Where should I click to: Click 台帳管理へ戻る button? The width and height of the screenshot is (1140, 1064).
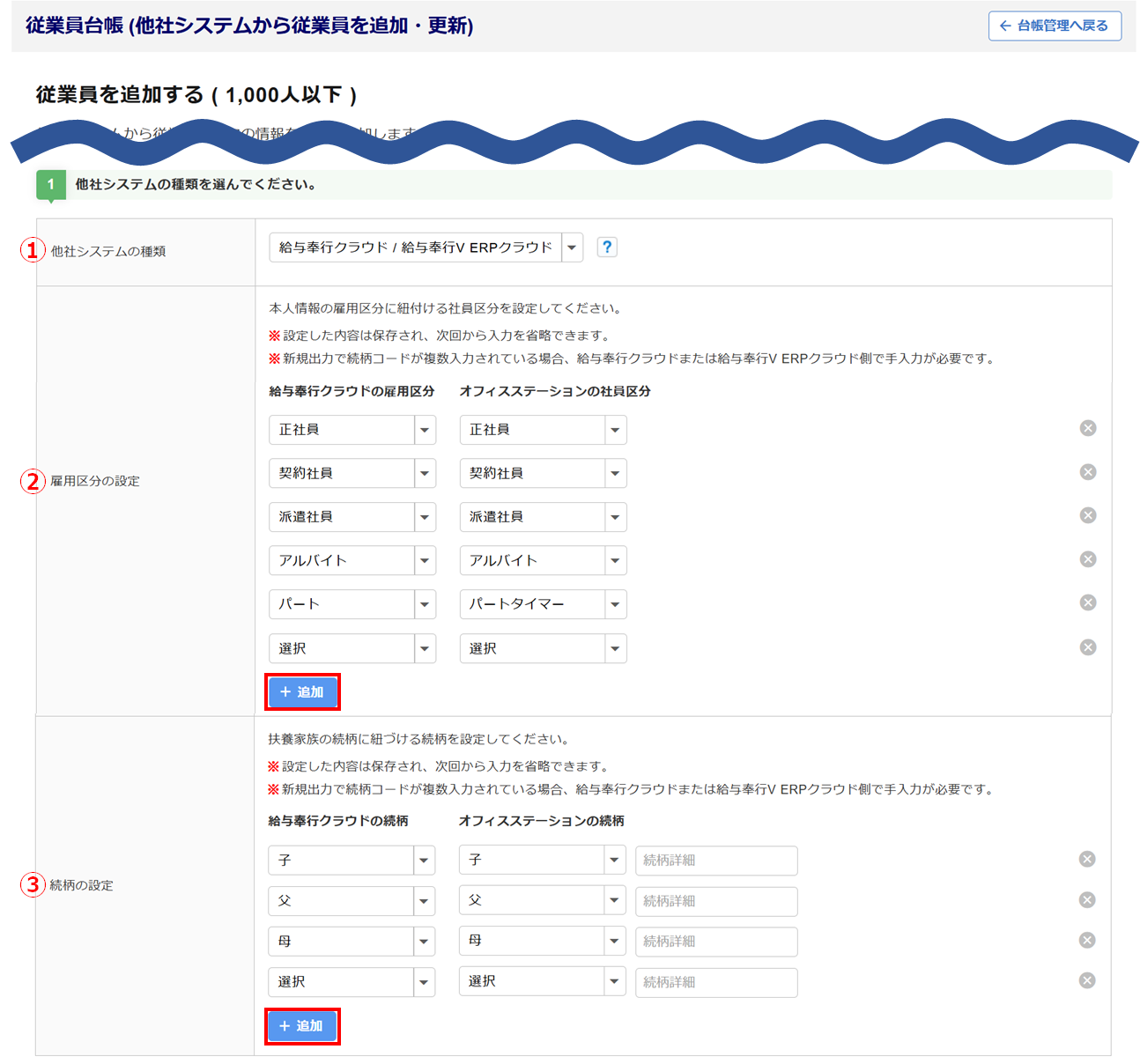1055,26
